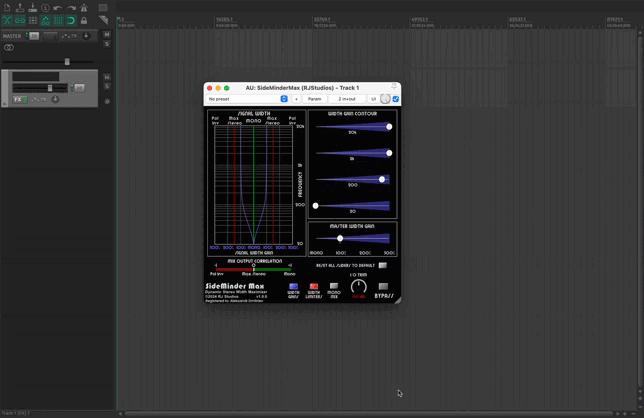Viewport: 644px width, 418px height.
Task: Click the Track 1 pan knob
Action: coord(55,99)
